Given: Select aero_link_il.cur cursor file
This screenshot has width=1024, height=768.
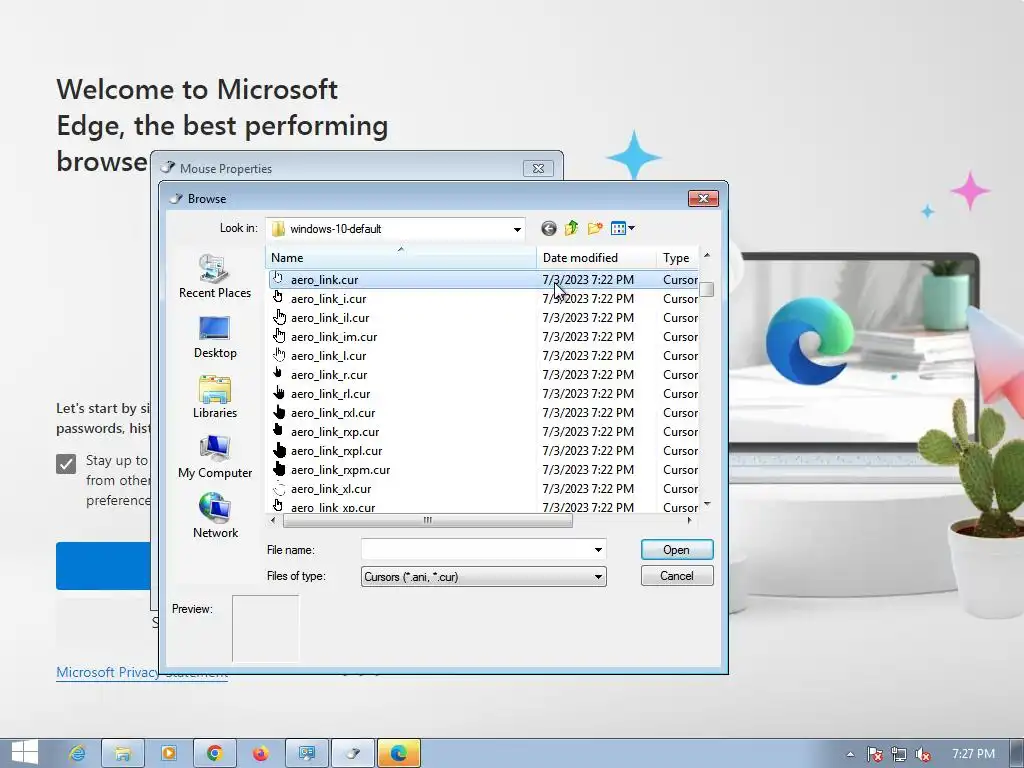Looking at the screenshot, I should tap(330, 317).
